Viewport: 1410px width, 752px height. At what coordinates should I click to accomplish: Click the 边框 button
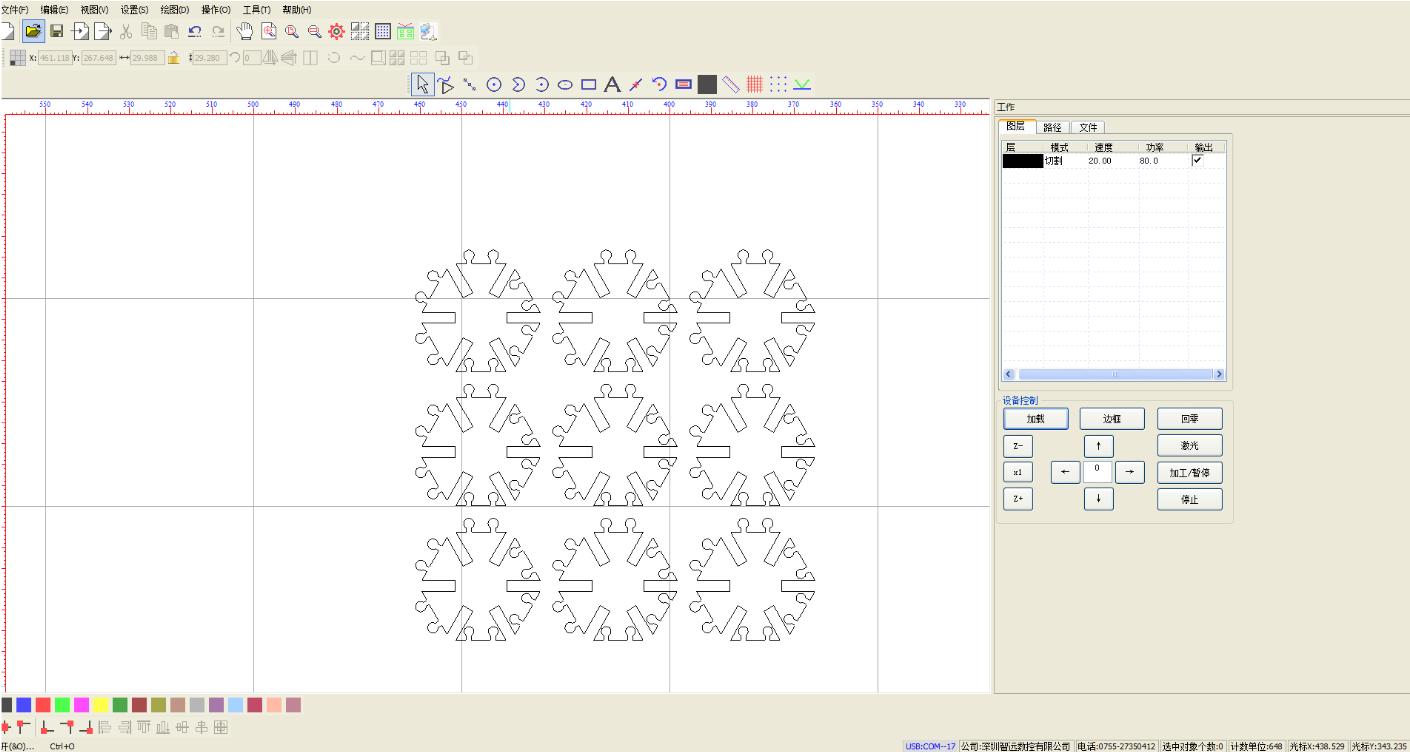click(x=1112, y=418)
